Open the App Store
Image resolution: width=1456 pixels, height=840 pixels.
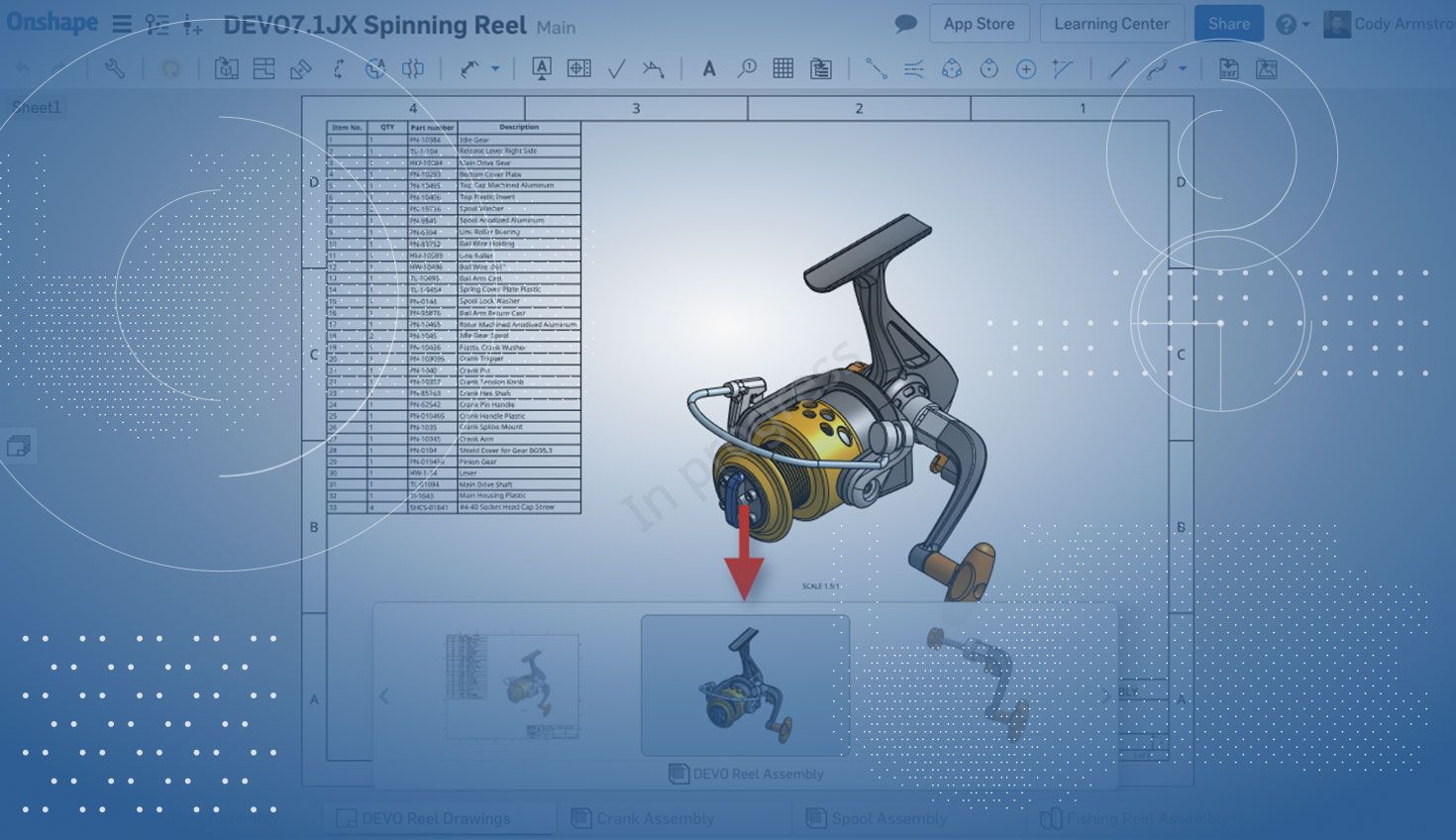(979, 24)
